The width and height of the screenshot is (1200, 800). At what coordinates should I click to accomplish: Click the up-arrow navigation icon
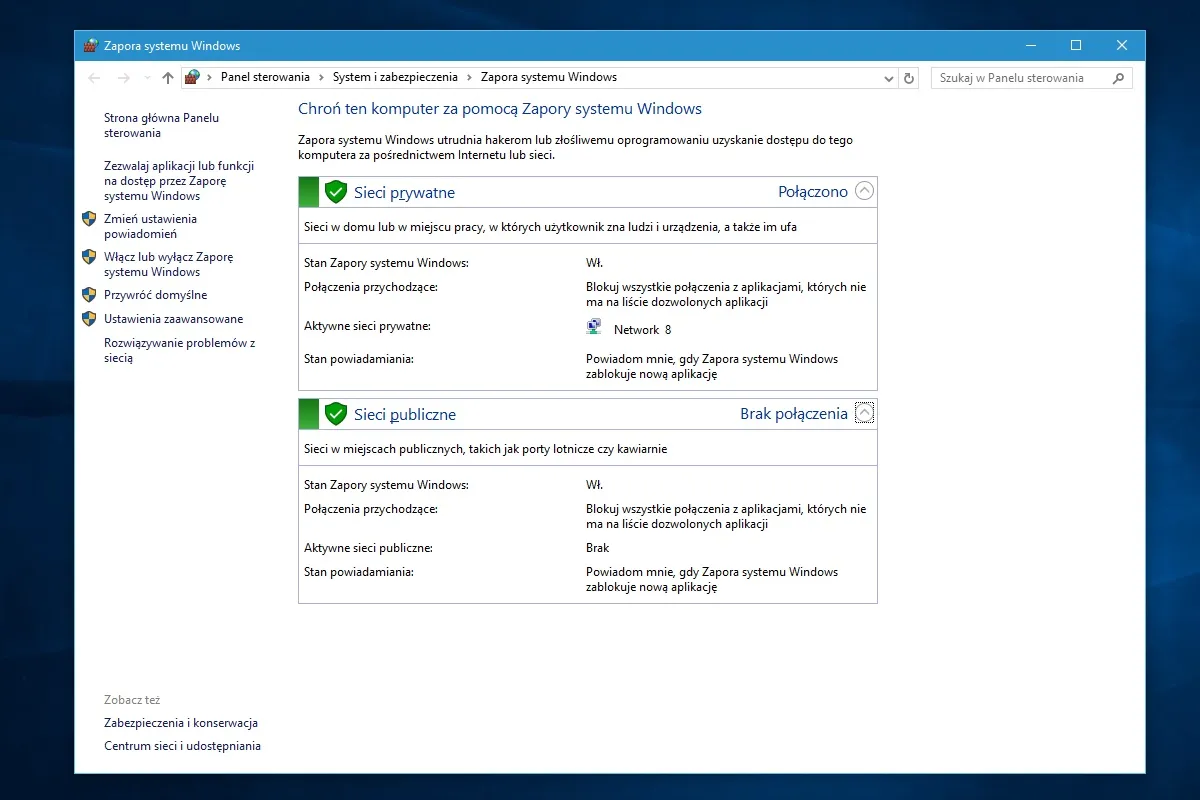coord(166,77)
